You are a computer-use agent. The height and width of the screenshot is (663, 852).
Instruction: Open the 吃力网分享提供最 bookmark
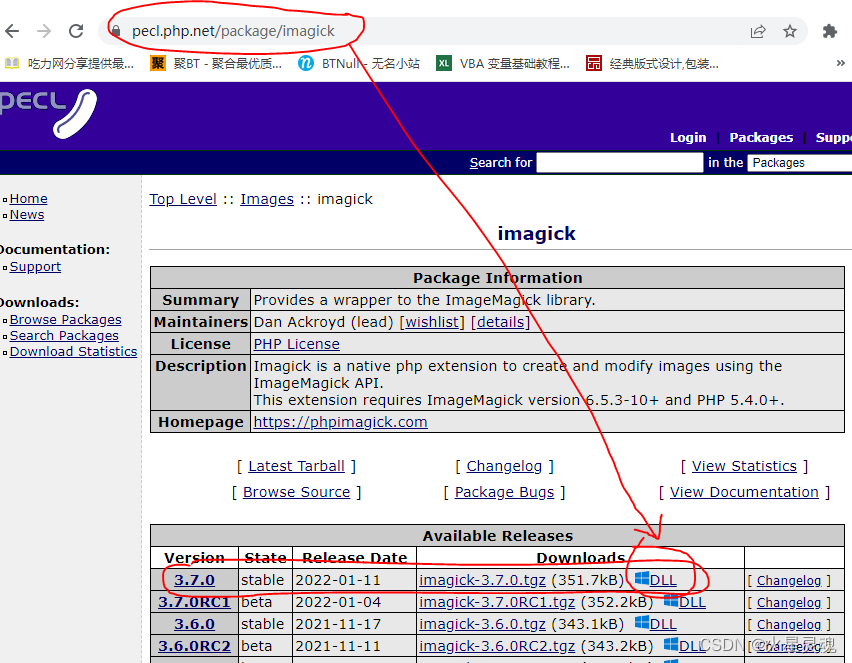(70, 64)
